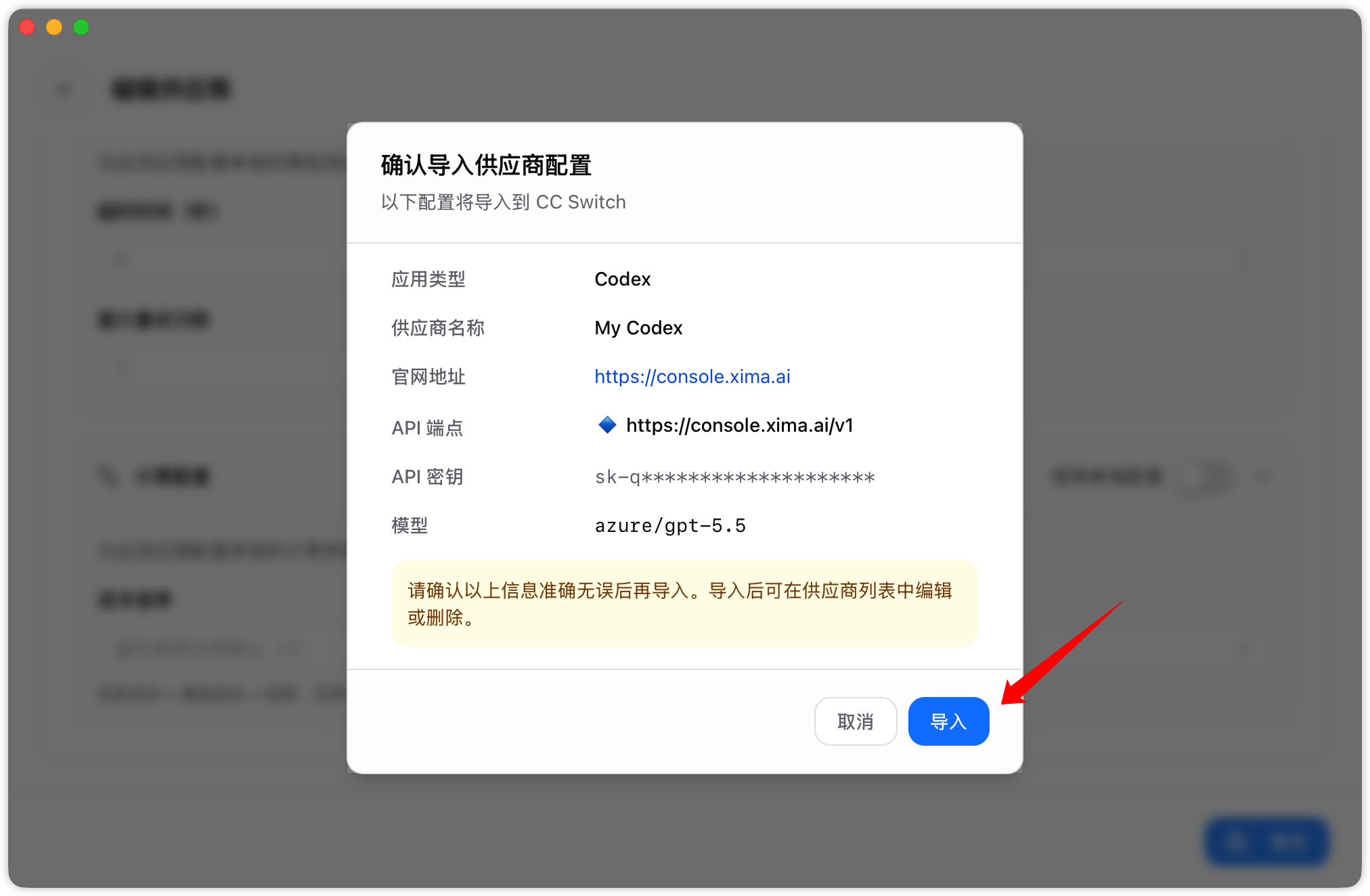Click the API 端点 label
The height and width of the screenshot is (896, 1370).
(x=427, y=428)
